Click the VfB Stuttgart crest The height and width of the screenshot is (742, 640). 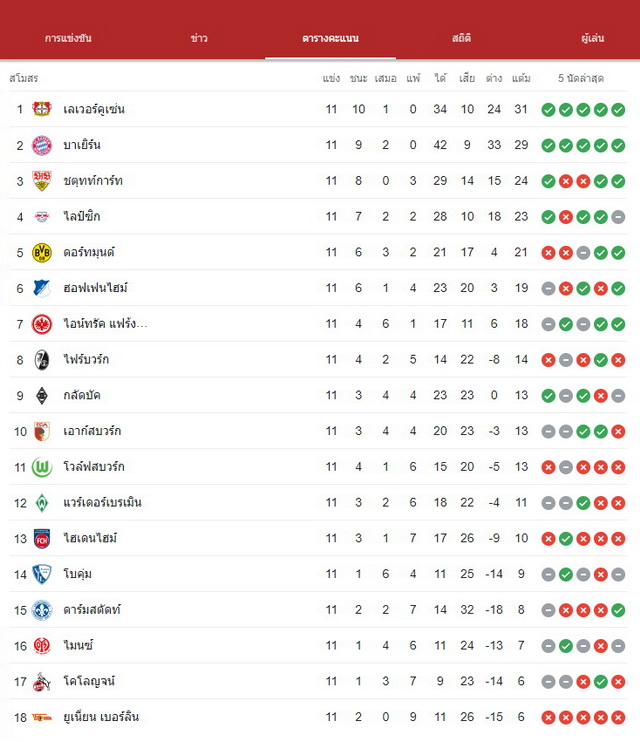(42, 181)
